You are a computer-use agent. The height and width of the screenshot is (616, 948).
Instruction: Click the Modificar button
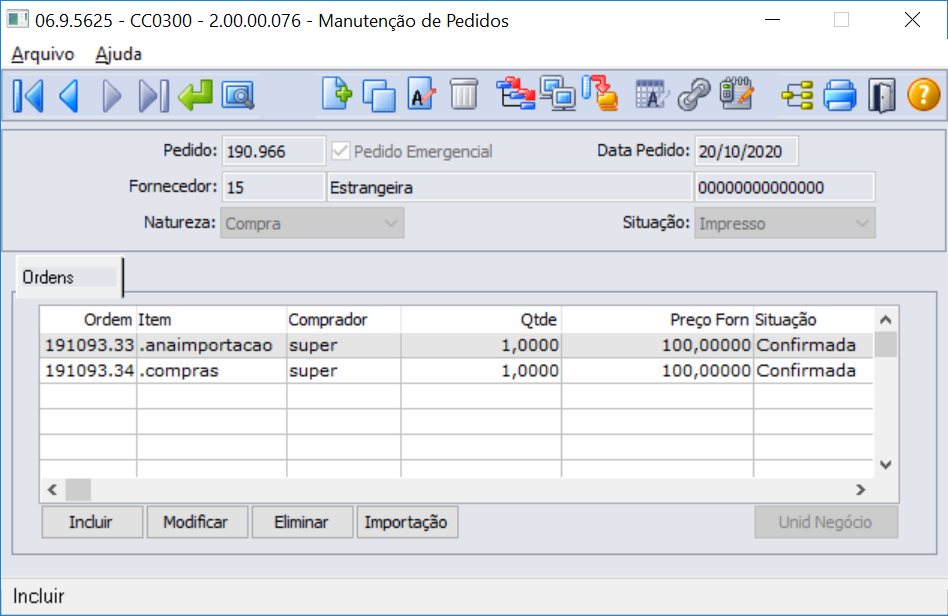click(x=197, y=522)
